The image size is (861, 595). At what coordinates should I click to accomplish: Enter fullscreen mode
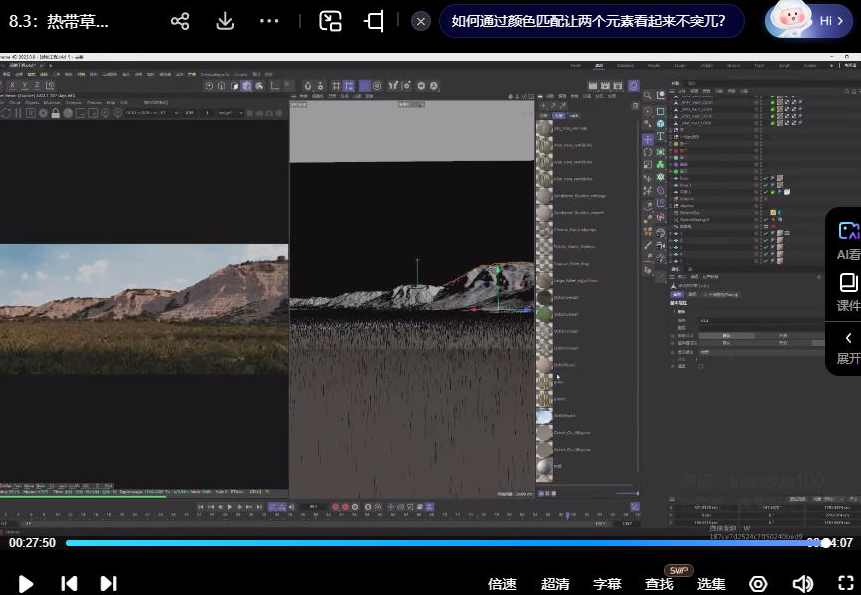(x=846, y=583)
